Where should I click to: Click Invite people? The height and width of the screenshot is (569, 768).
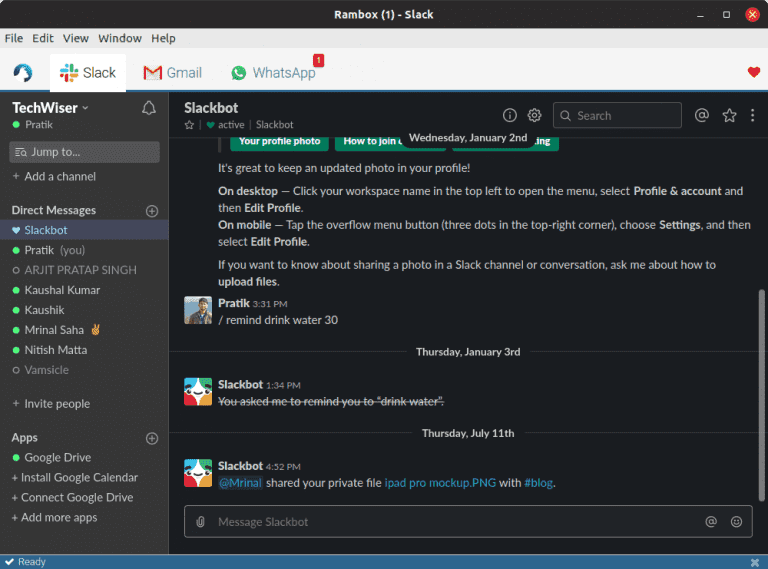click(x=51, y=404)
